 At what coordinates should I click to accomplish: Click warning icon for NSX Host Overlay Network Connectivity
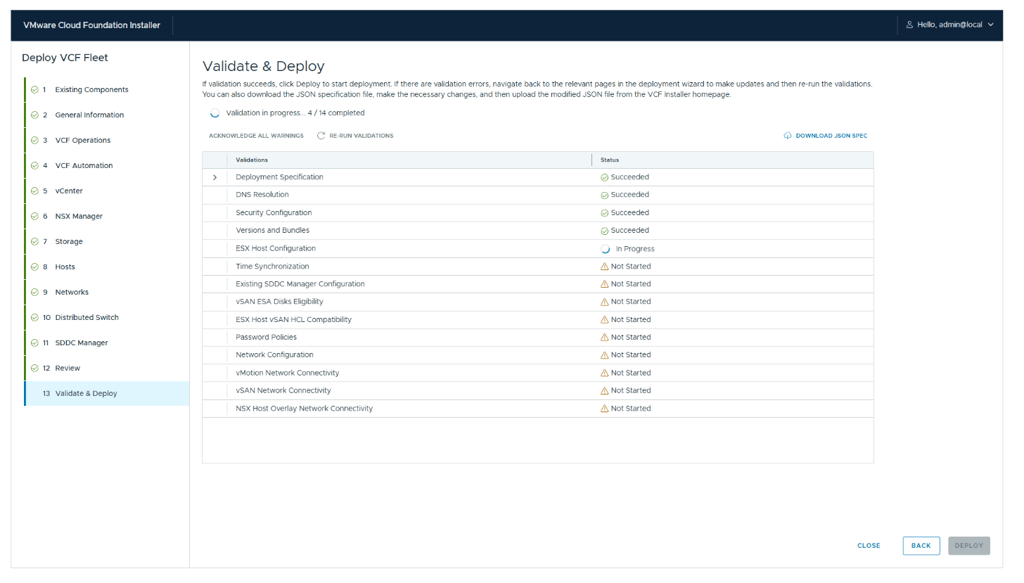coord(604,409)
